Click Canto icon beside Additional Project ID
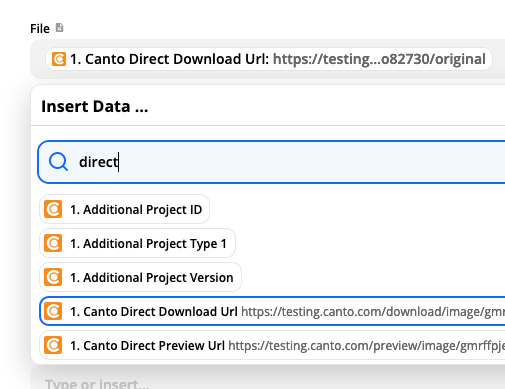505x389 pixels. coord(53,209)
